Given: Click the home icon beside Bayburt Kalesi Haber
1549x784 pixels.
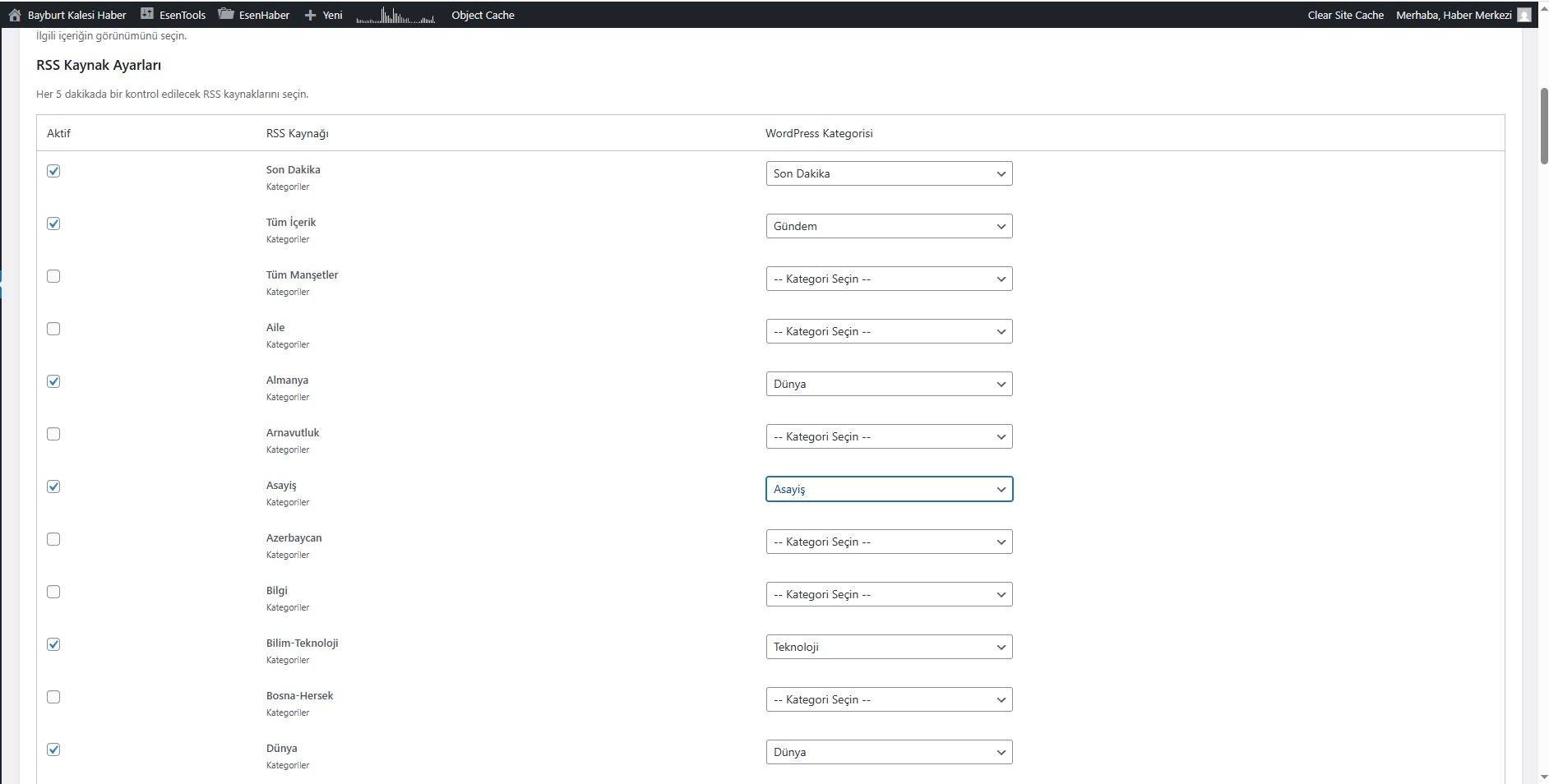Looking at the screenshot, I should (x=14, y=15).
